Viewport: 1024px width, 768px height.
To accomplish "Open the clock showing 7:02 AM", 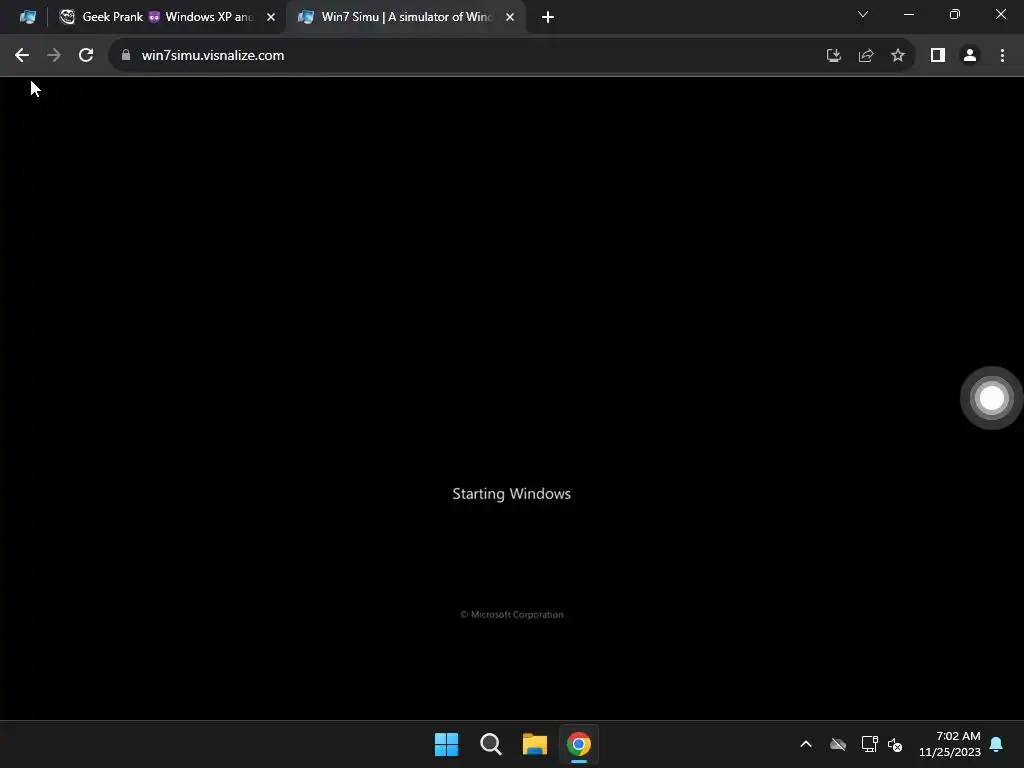I will [x=950, y=744].
